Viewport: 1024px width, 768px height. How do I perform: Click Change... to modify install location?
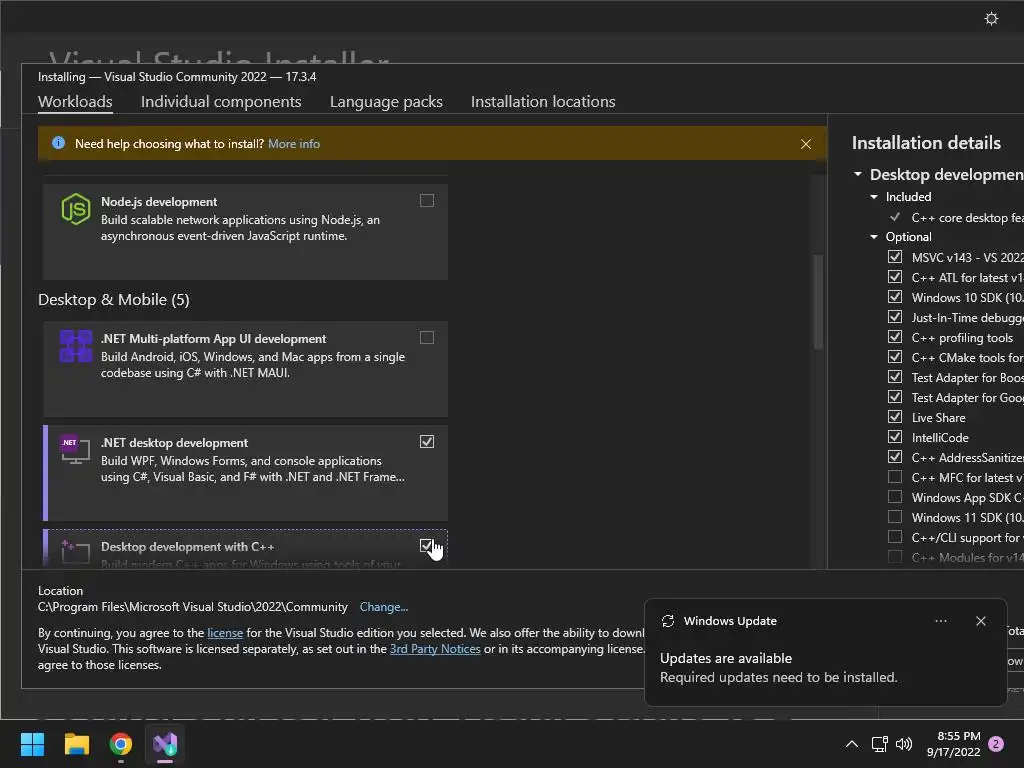(x=383, y=607)
